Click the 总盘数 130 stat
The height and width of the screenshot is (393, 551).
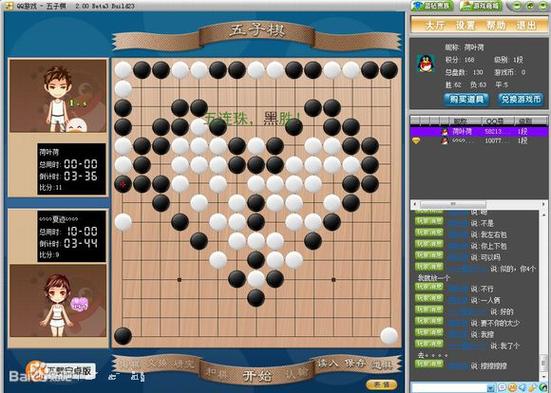464,72
